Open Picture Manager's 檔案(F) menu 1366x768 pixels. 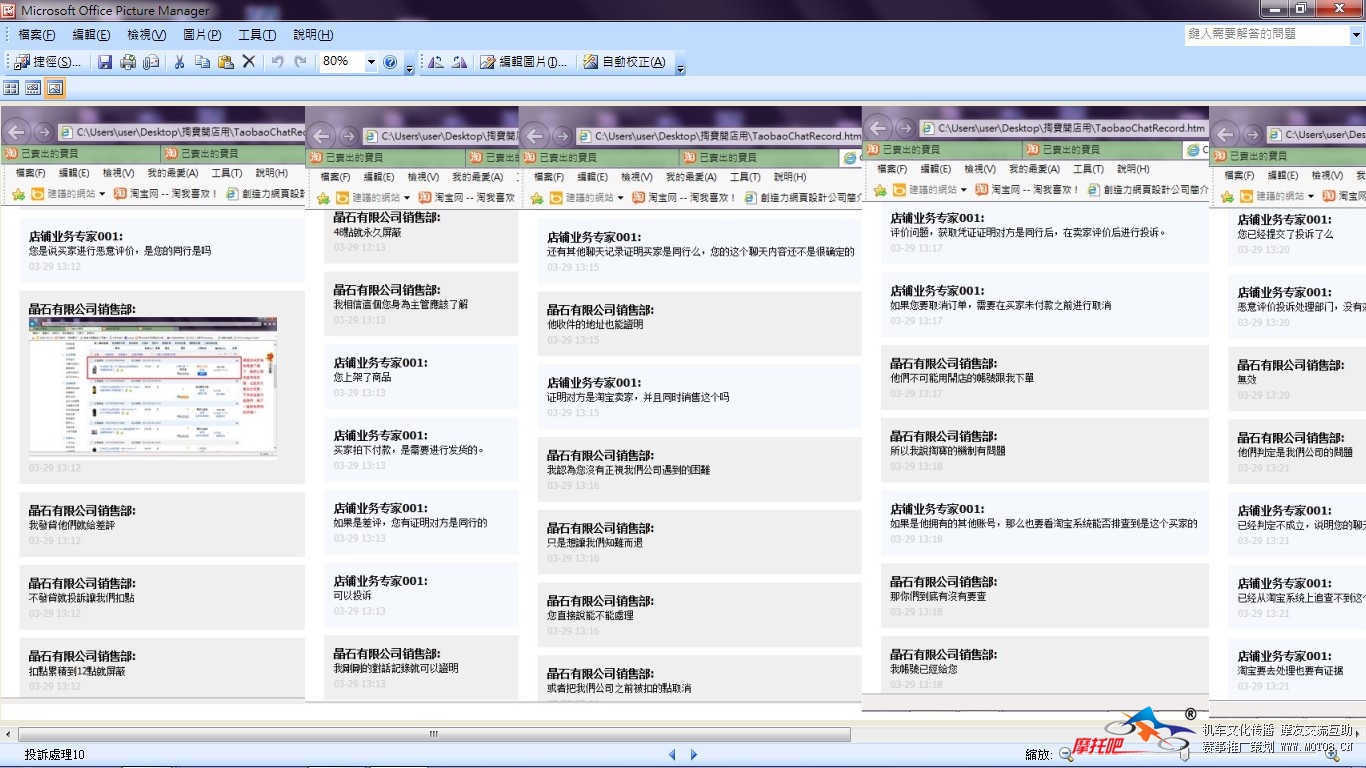(x=37, y=35)
